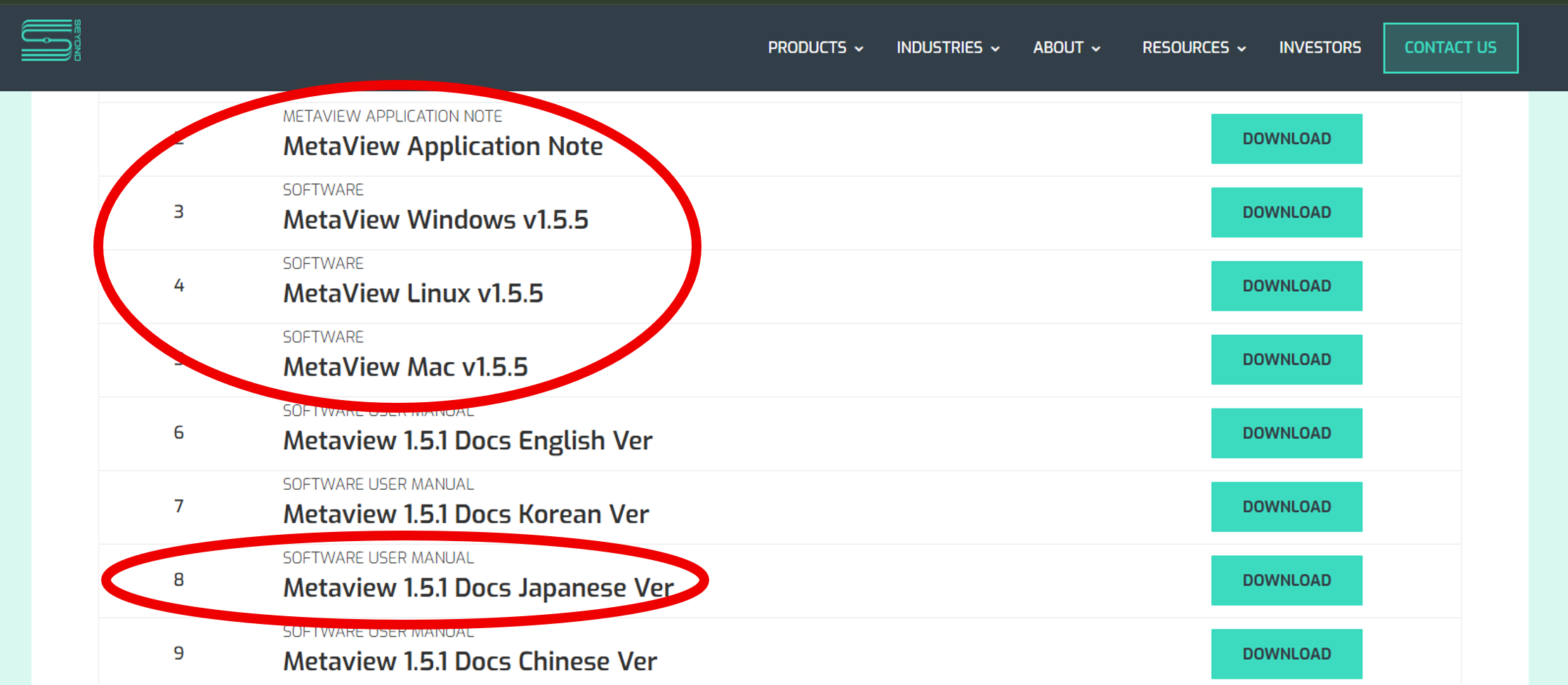The image size is (1568, 685).
Task: Select the MetaView Linux v1.5.5 title
Action: tap(413, 294)
